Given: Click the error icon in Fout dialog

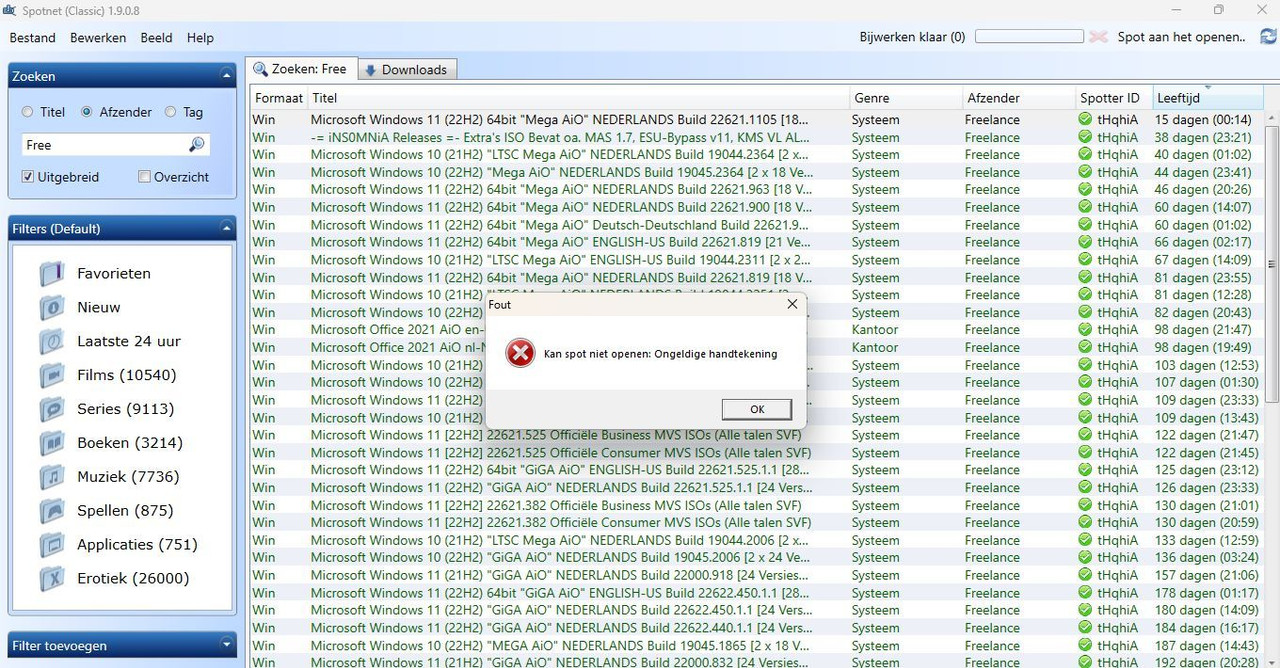Looking at the screenshot, I should [x=520, y=353].
